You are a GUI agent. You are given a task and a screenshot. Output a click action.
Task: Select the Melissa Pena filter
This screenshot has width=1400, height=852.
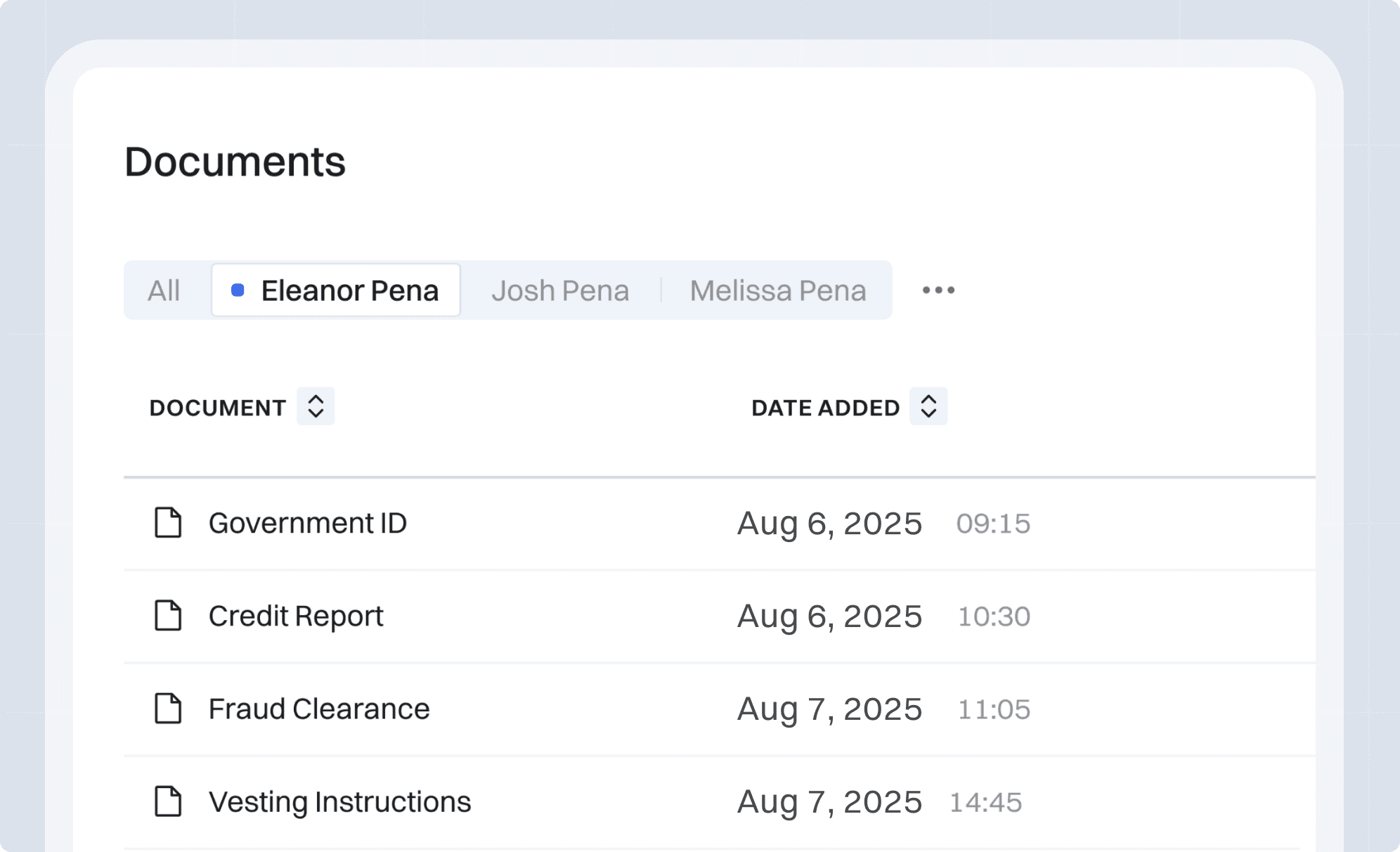click(777, 290)
